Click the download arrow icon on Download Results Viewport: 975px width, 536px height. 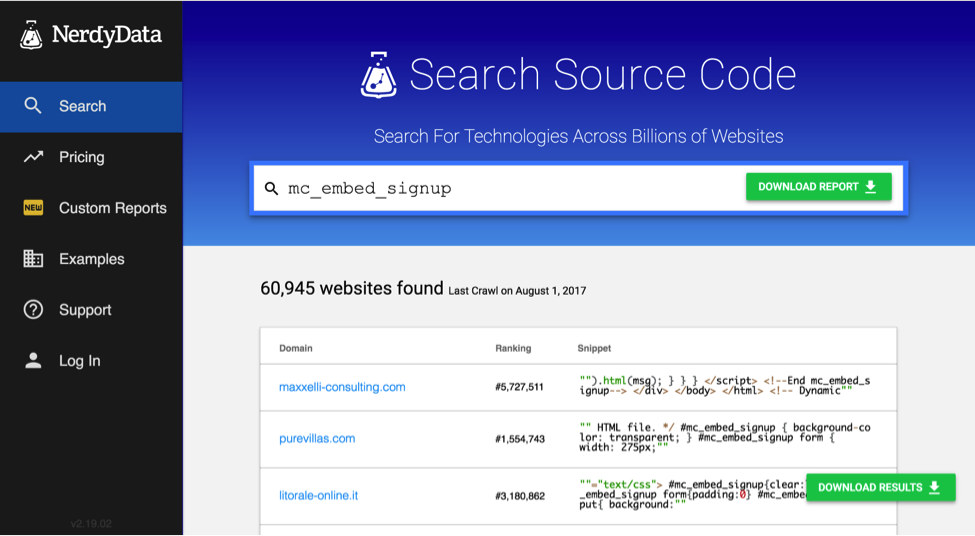(934, 487)
